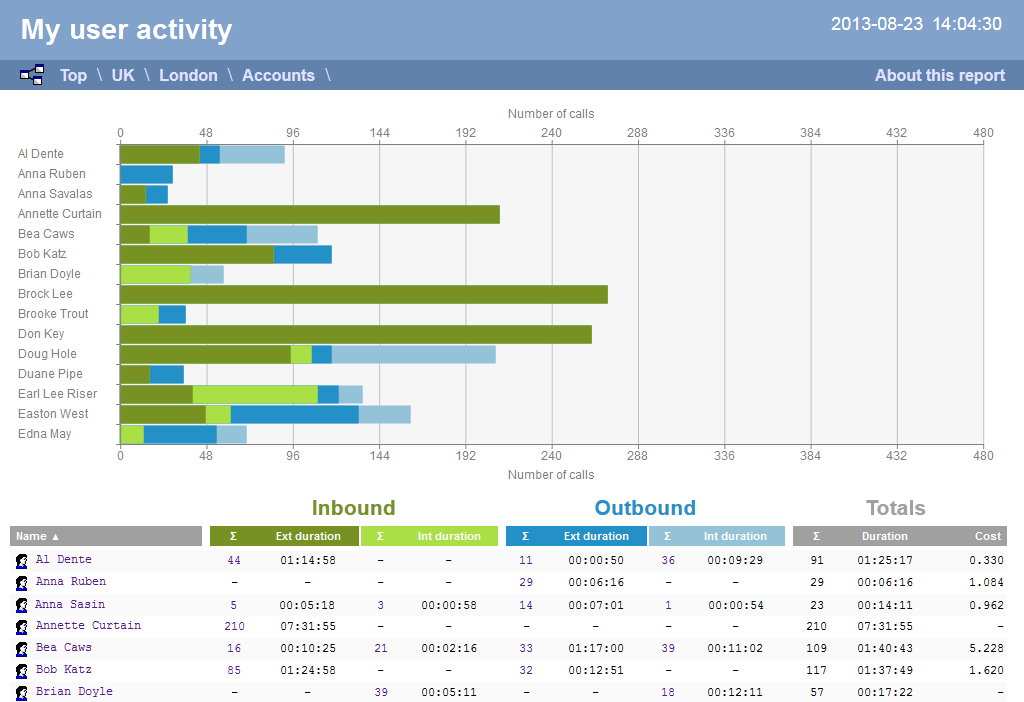Click the user icon beside Bea Caws
Screen dimensions: 1024x702
22,648
